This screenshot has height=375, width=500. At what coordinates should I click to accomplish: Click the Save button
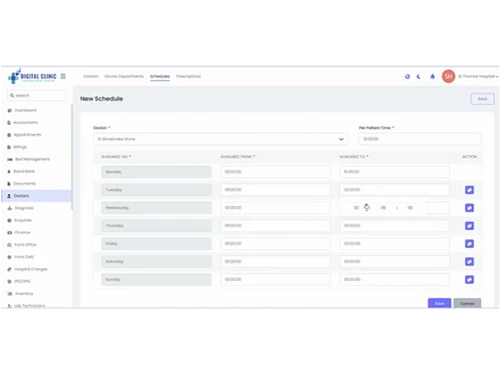(x=439, y=303)
